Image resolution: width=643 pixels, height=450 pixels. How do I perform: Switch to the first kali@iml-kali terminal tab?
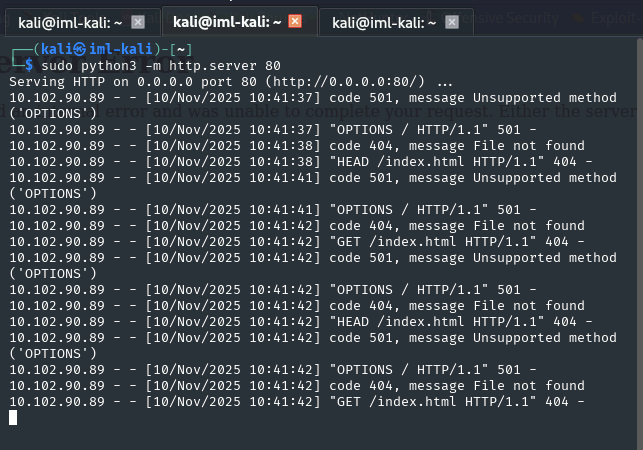click(x=68, y=21)
